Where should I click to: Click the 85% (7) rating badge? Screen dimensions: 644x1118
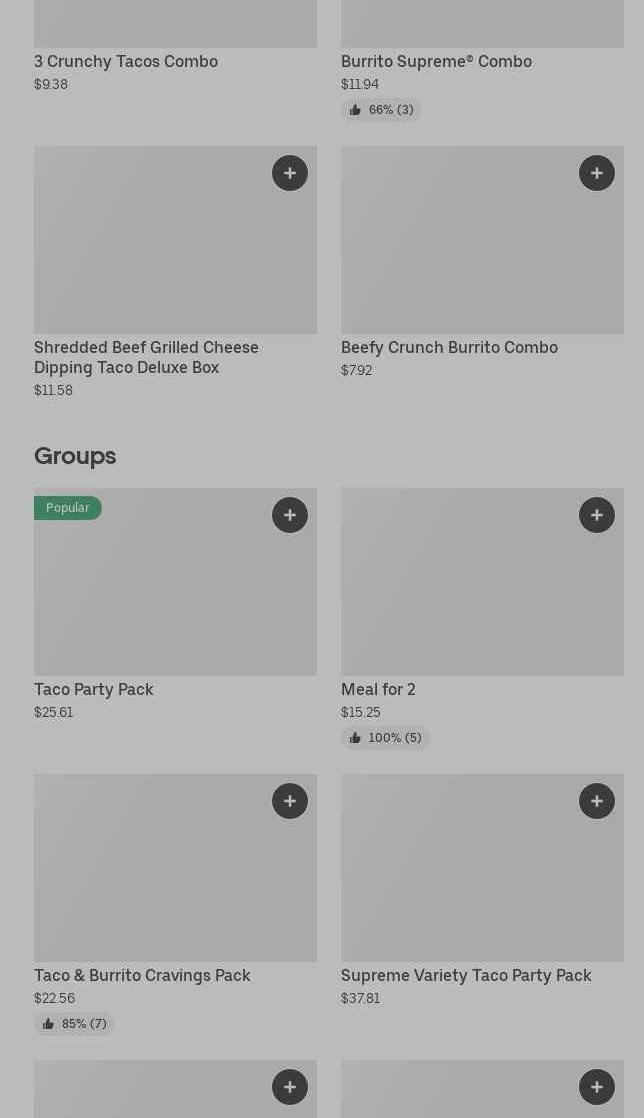pos(75,1024)
